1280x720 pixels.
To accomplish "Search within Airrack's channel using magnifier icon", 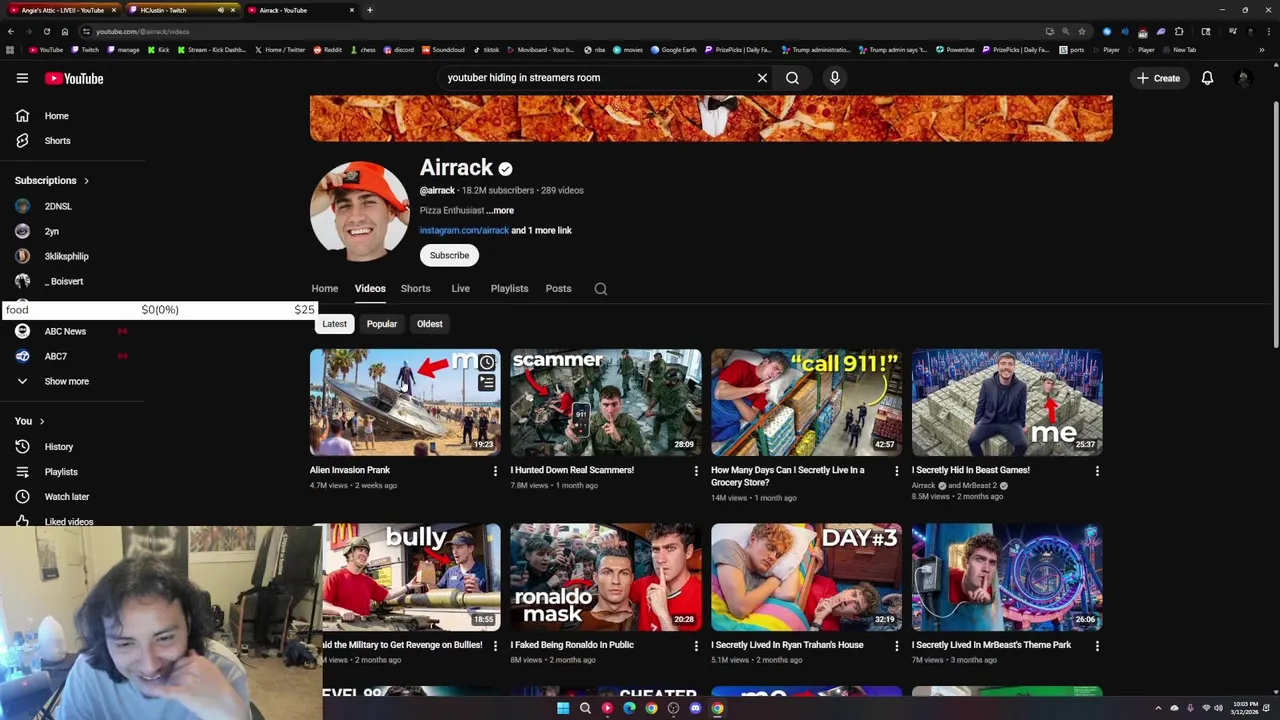I will (x=601, y=289).
